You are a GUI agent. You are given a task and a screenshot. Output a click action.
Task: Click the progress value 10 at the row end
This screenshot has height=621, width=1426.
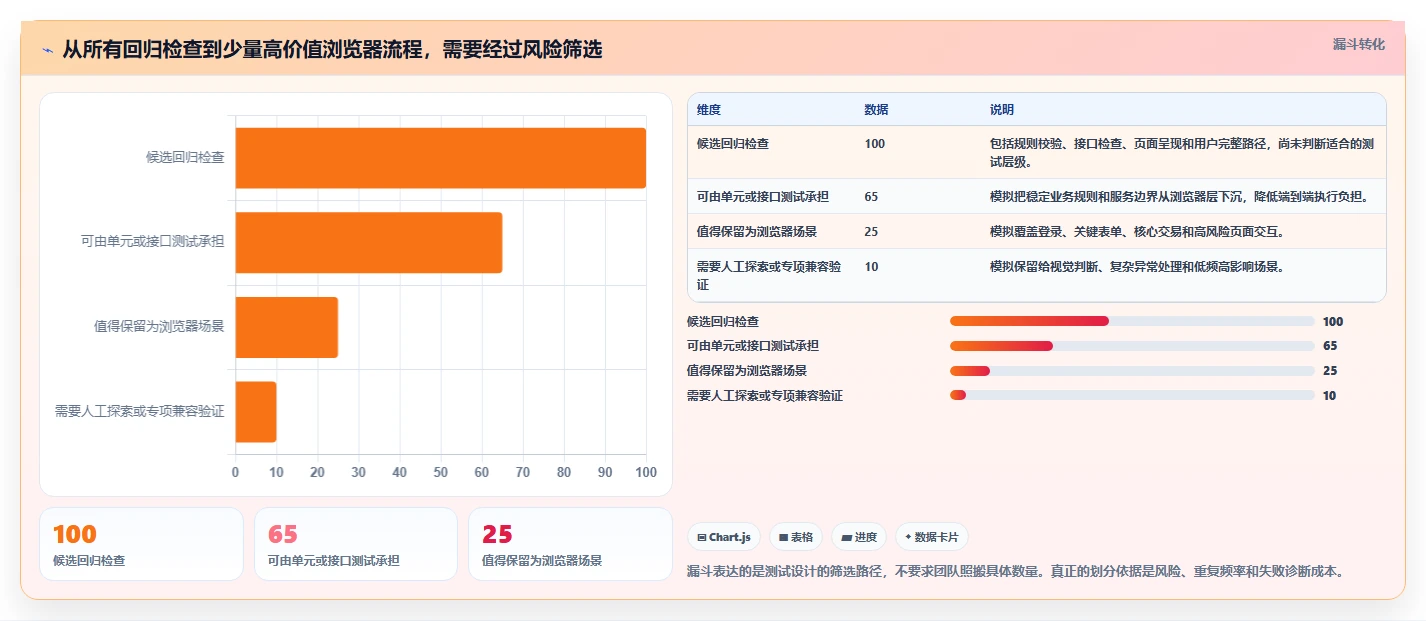[x=1329, y=396]
